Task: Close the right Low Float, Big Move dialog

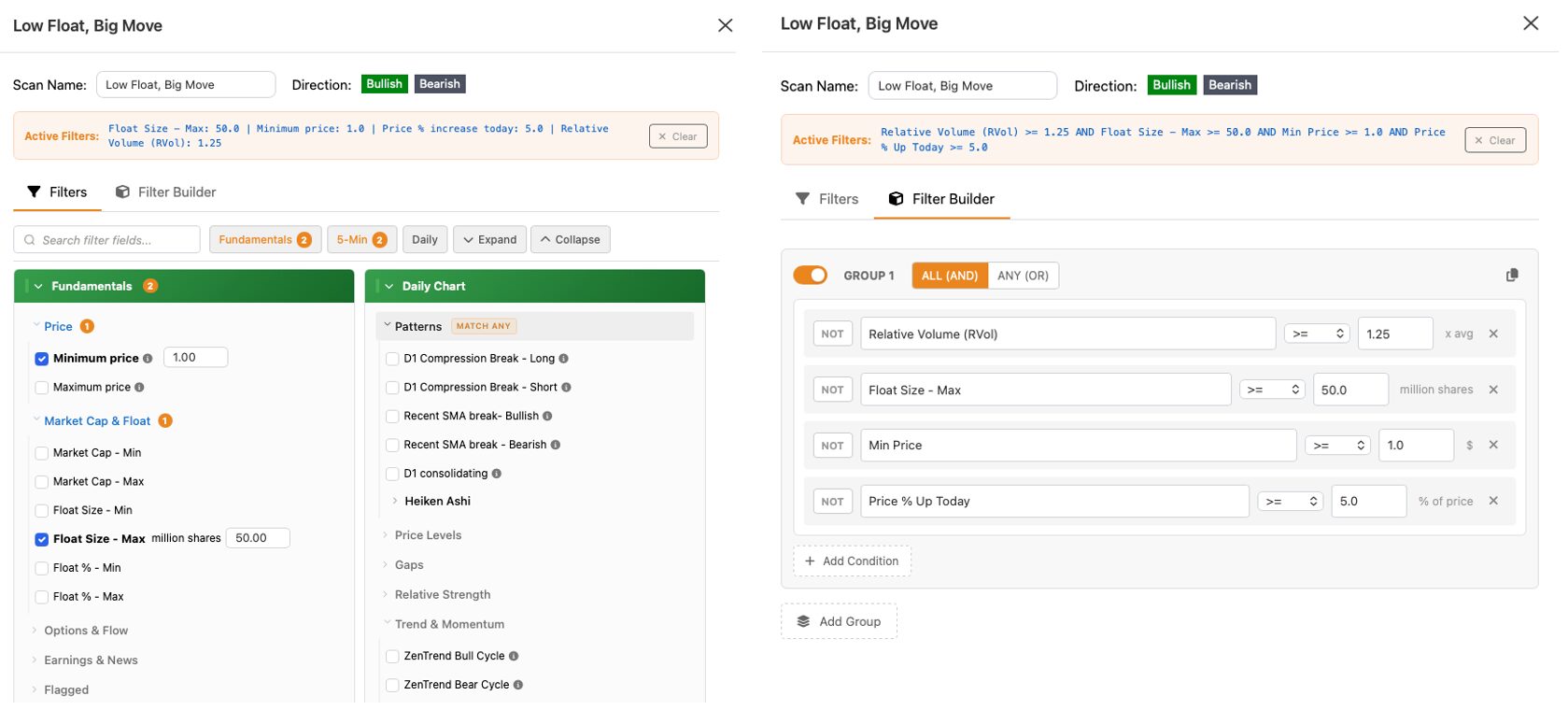Action: click(x=1531, y=23)
